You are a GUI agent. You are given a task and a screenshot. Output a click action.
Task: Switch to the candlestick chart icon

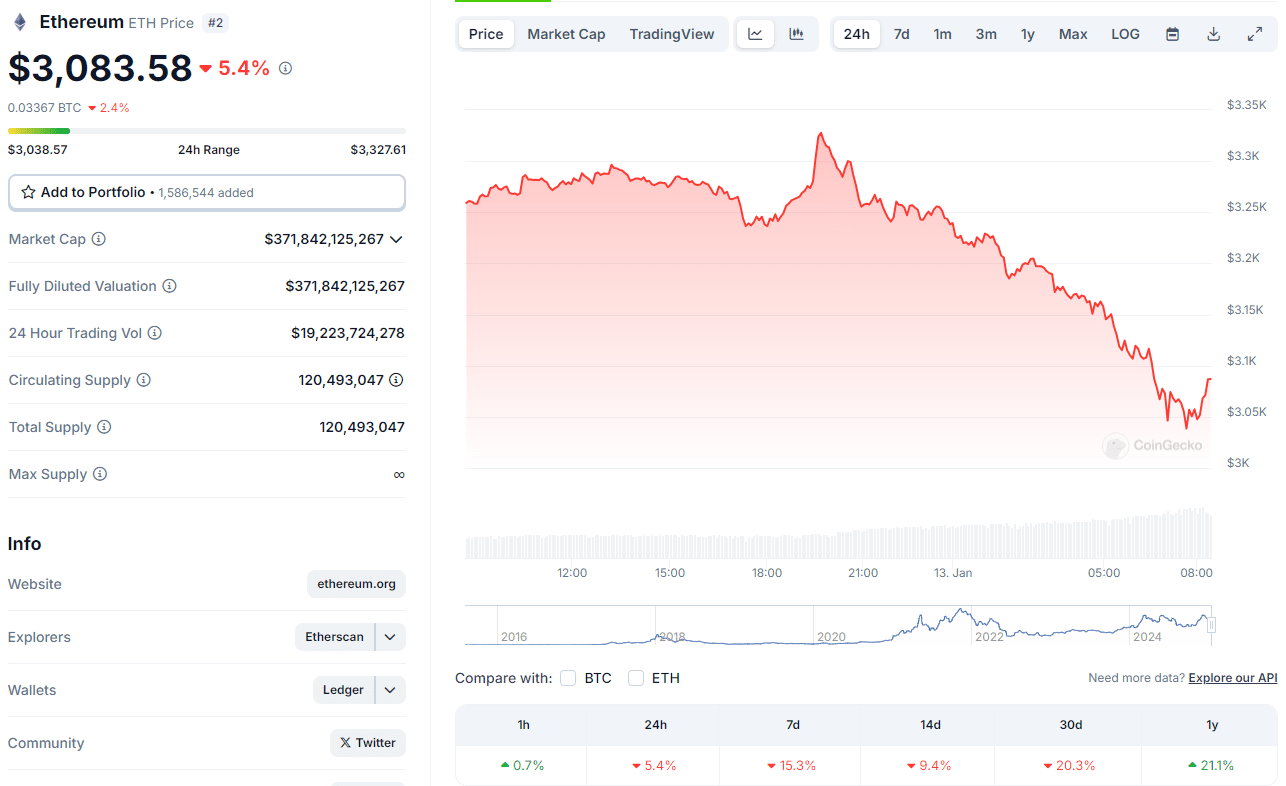click(x=796, y=34)
